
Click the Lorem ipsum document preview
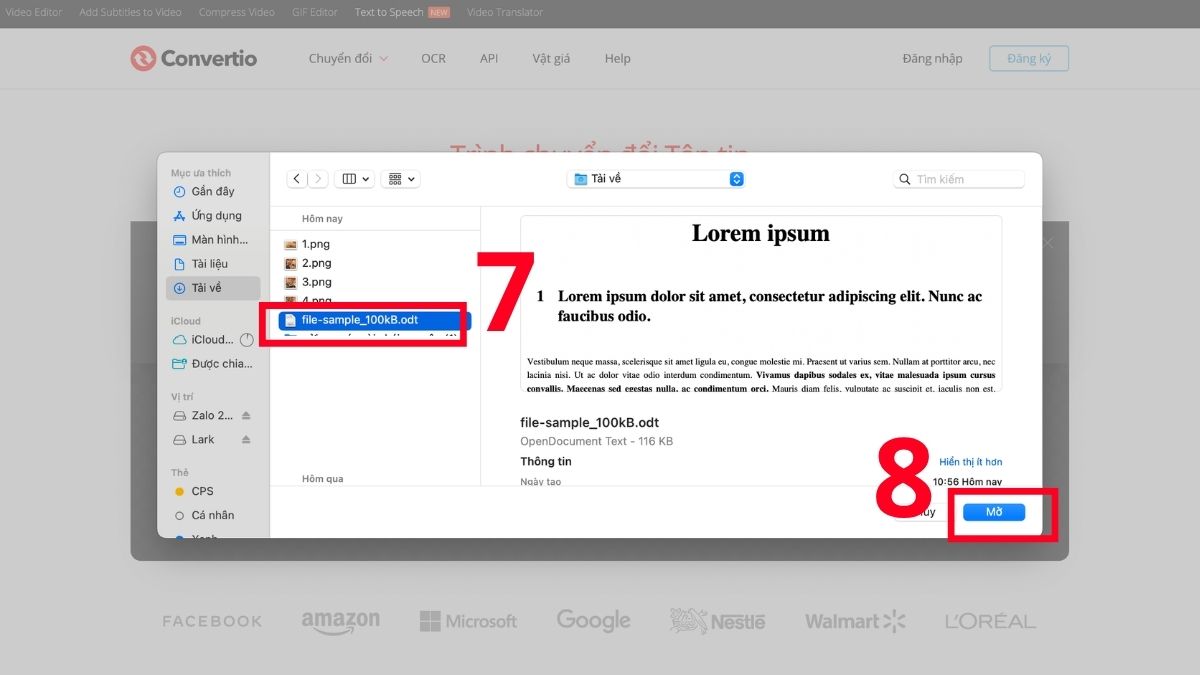tap(761, 304)
